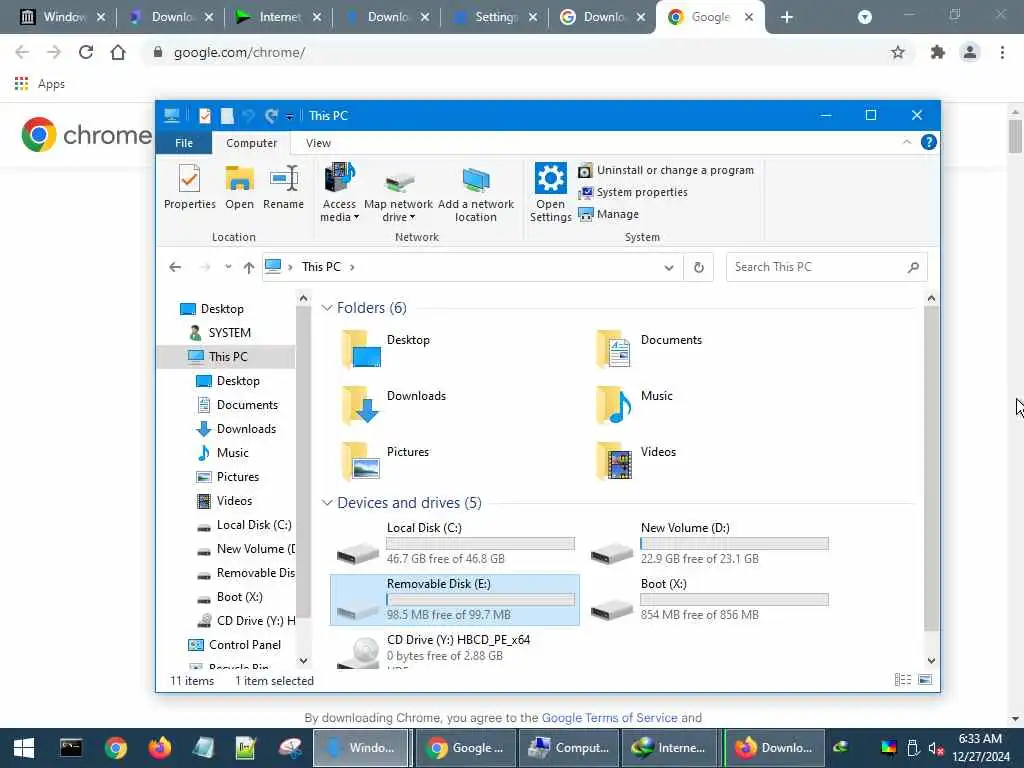Open Chrome extensions puzzle icon
The width and height of the screenshot is (1024, 768).
point(938,52)
